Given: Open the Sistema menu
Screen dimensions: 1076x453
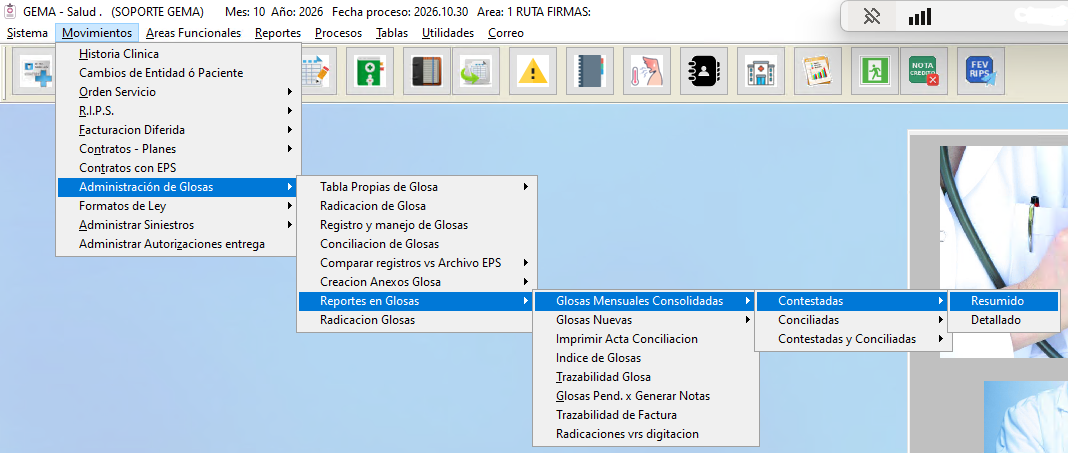Looking at the screenshot, I should pos(27,33).
